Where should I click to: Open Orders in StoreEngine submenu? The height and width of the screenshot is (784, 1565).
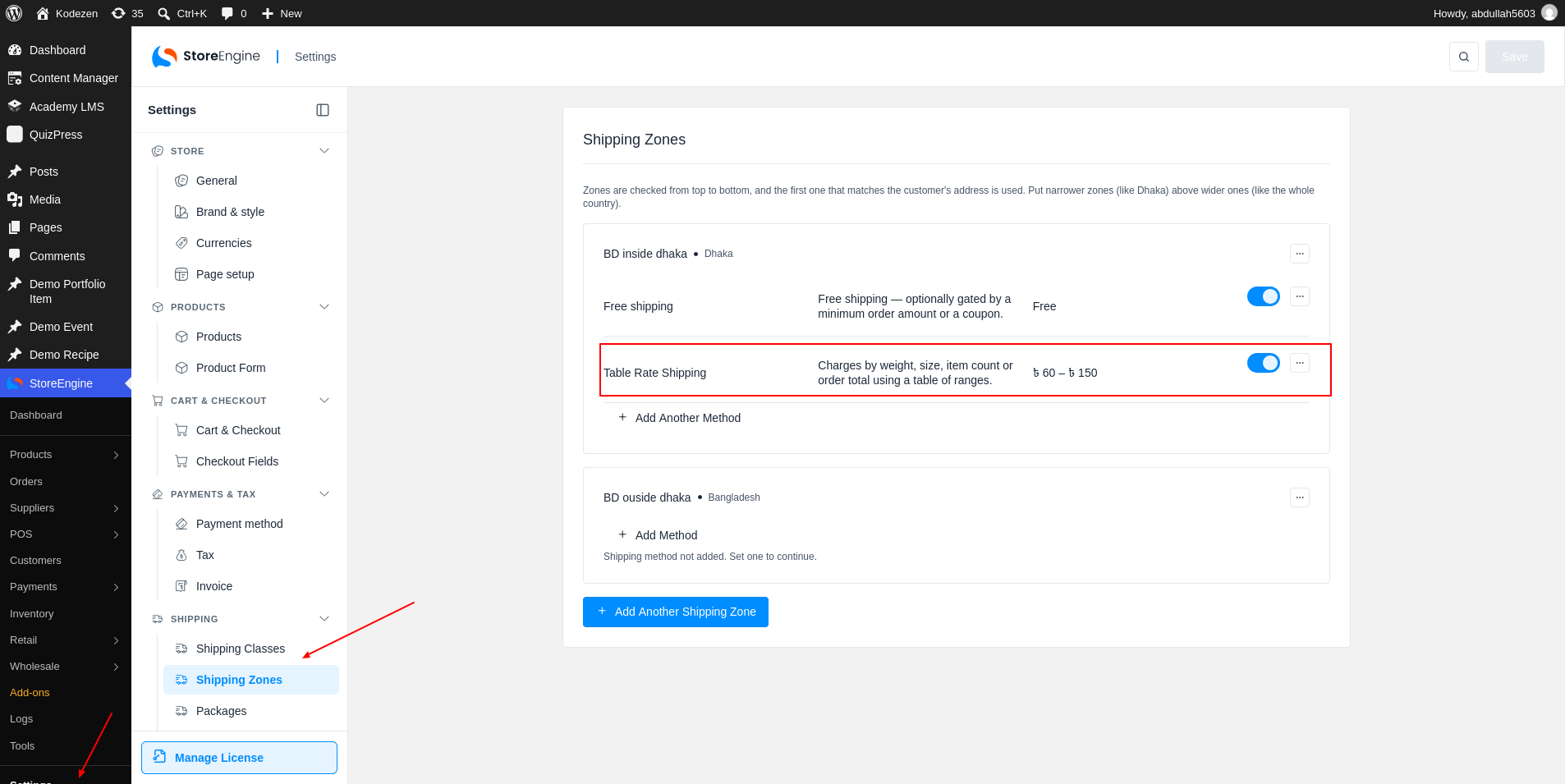26,482
